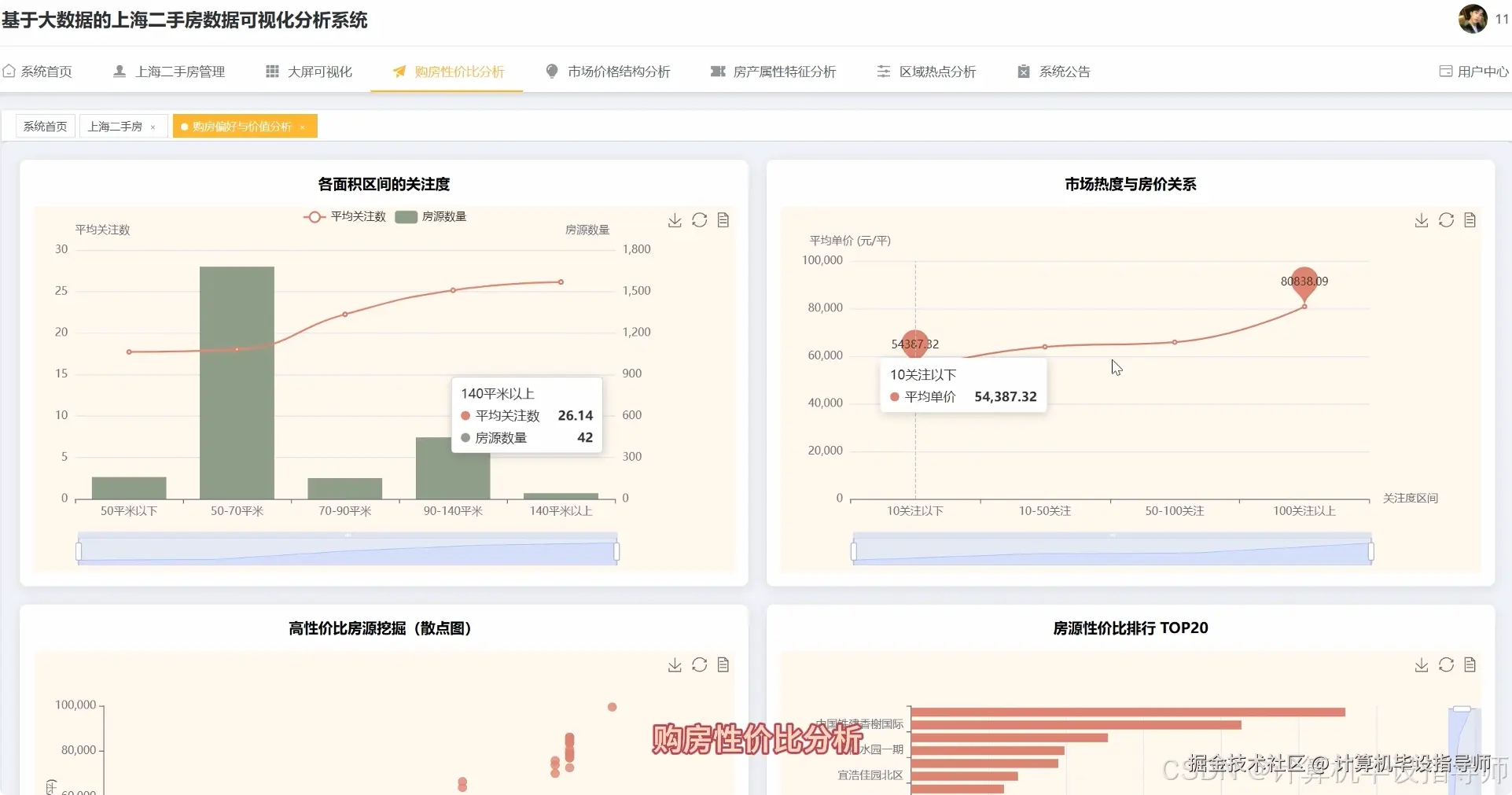
Task: Open data view for 市场热度与房价关系 chart
Action: (1470, 221)
